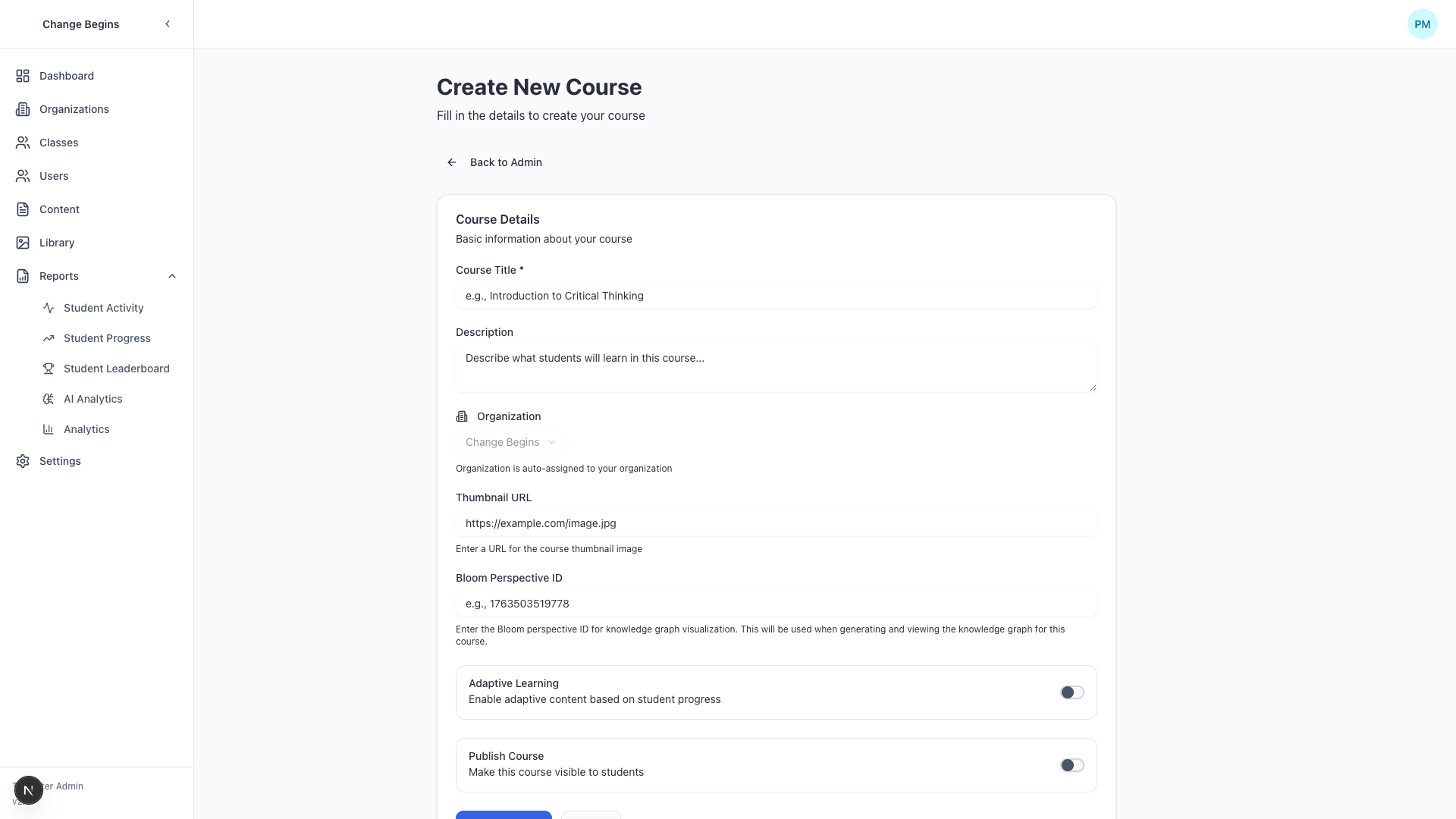Enable the Adaptive Learning toggle
This screenshot has height=819, width=1456.
(1072, 692)
